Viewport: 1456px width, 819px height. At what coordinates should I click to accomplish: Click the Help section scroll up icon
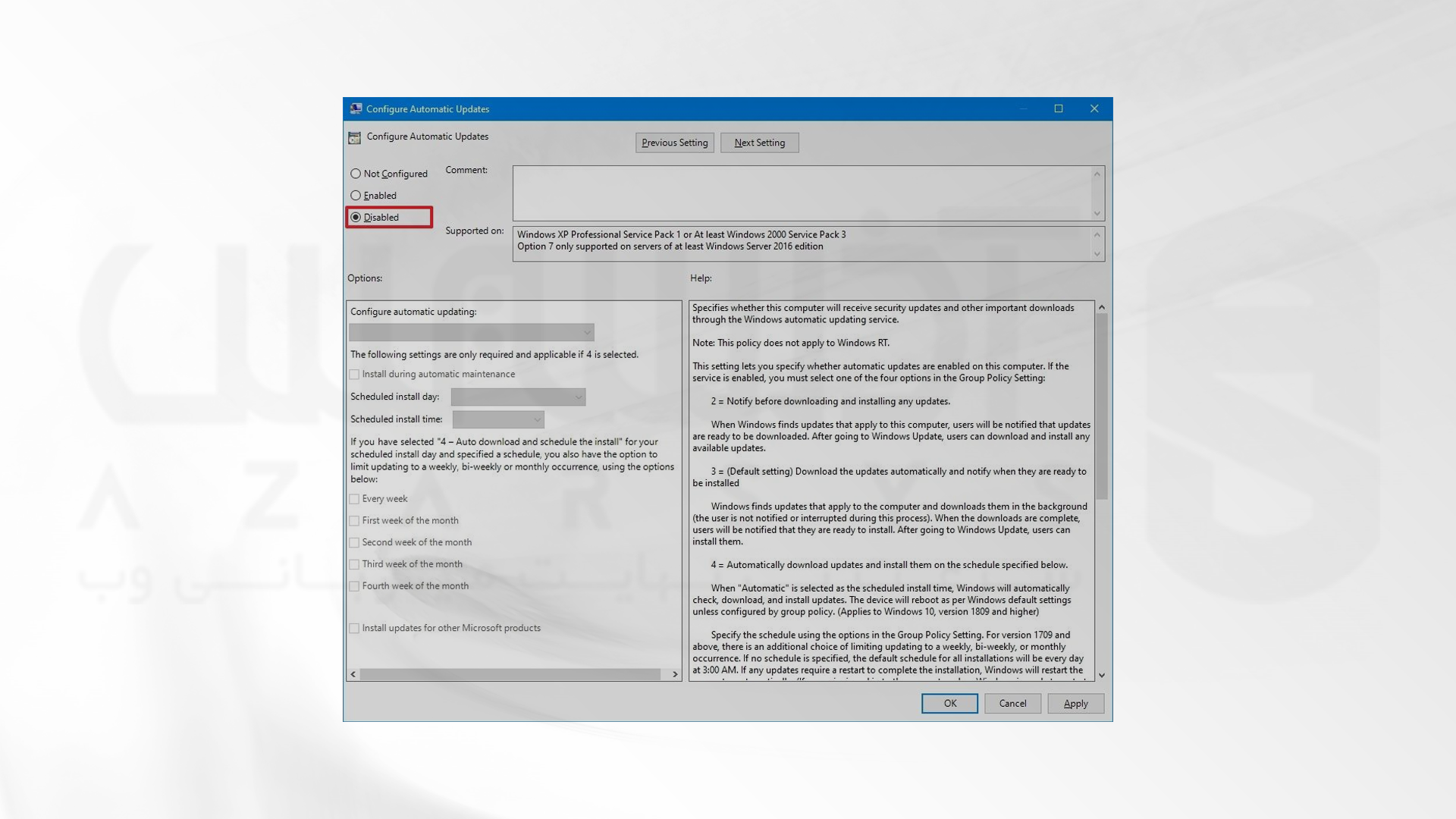1101,306
